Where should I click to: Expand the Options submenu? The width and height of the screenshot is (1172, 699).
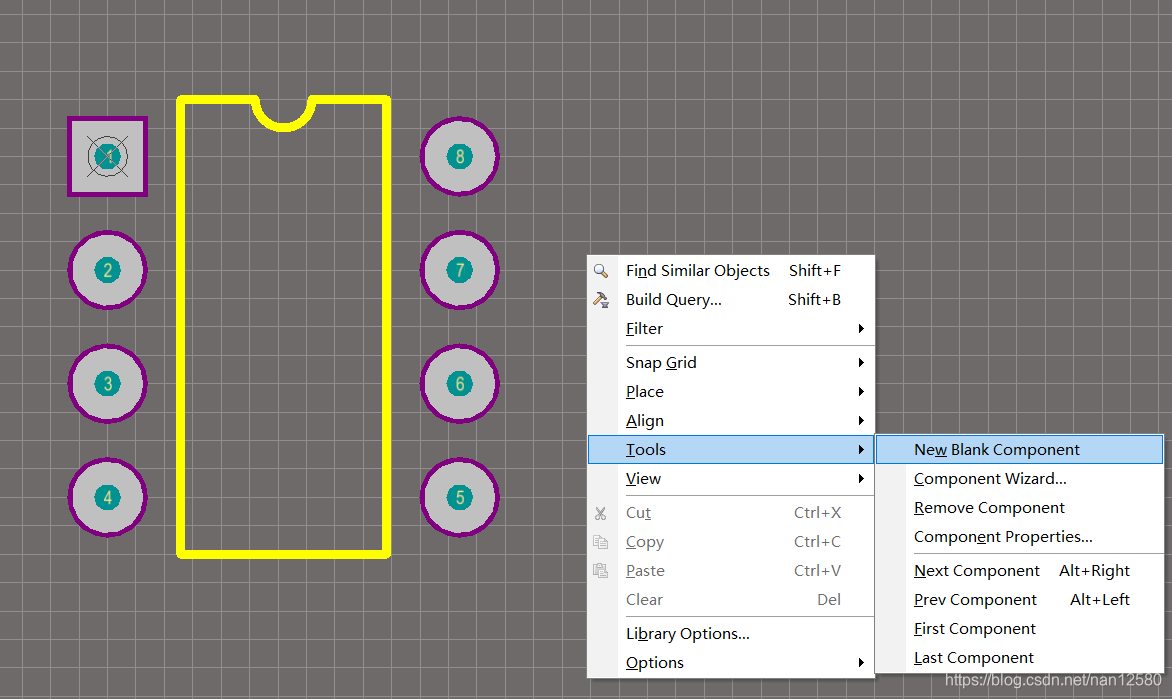pos(731,662)
